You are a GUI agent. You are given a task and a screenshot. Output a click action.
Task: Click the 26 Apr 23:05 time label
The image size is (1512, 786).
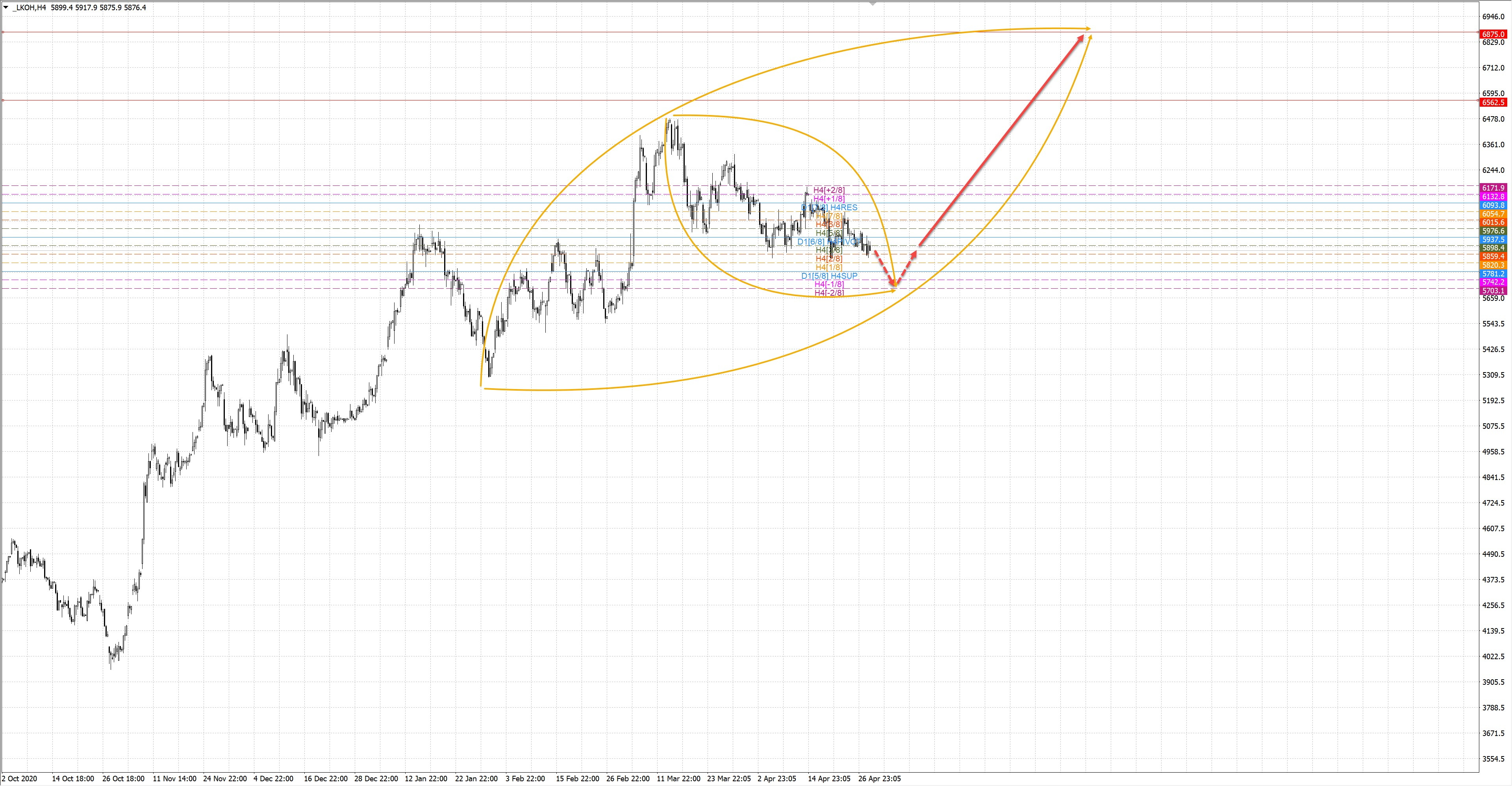coord(879,779)
